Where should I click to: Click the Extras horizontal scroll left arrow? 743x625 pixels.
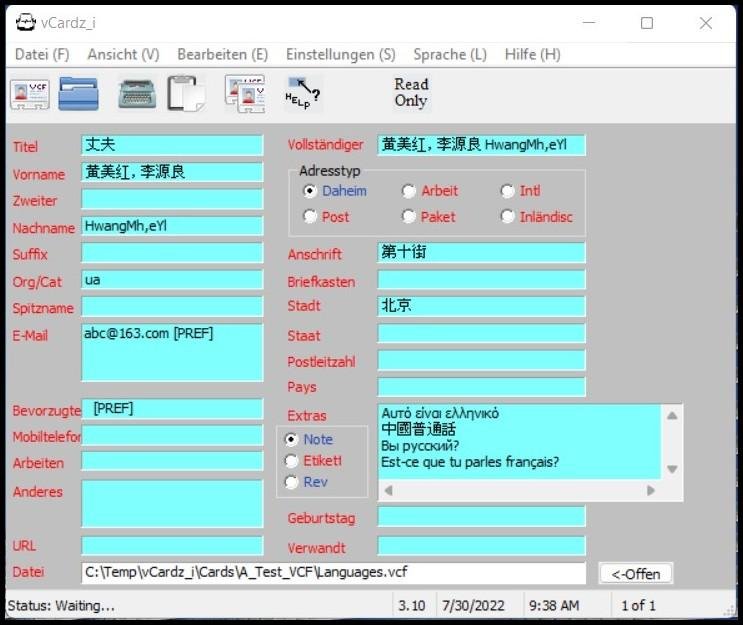pyautogui.click(x=389, y=490)
